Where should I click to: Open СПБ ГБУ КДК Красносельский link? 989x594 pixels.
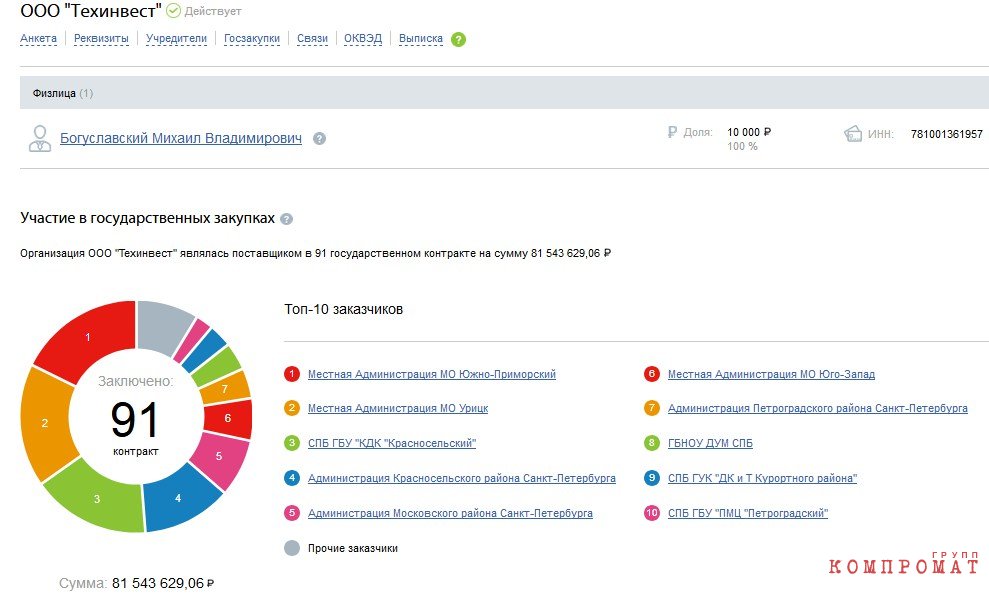(392, 443)
